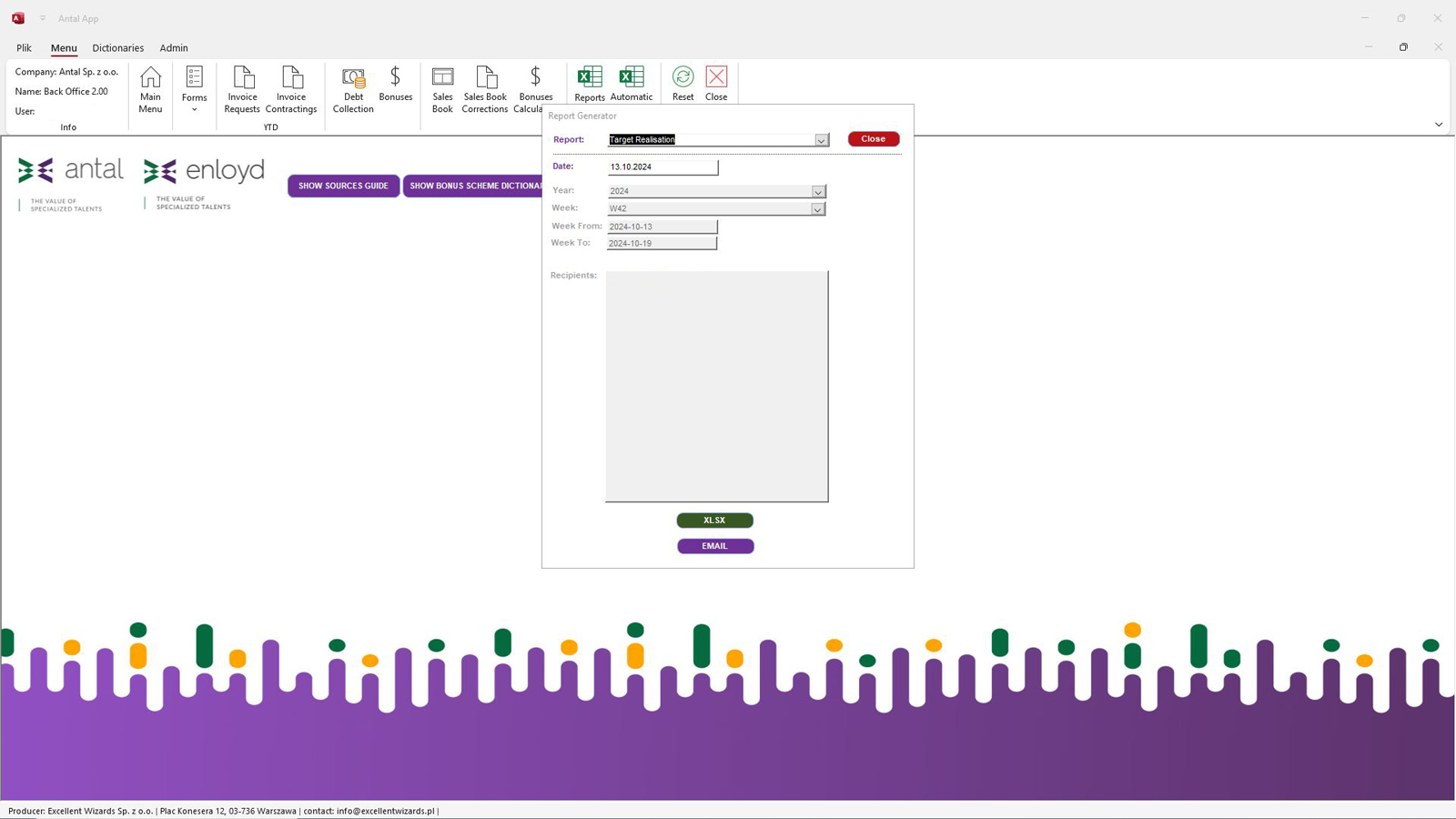1456x819 pixels.
Task: Open the Report type dropdown arrow
Action: coord(821,140)
